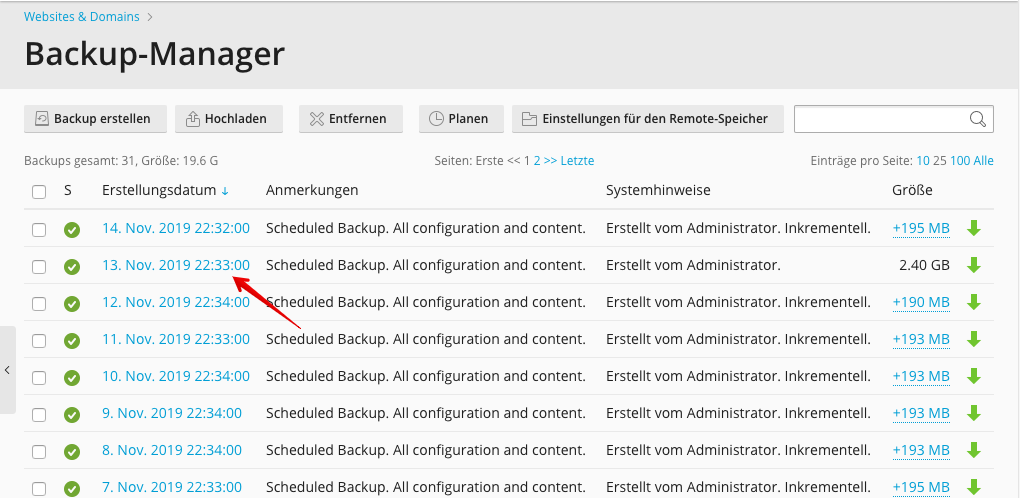This screenshot has width=1020, height=498.
Task: Click the Anmerkungen column header
Action: 312,190
